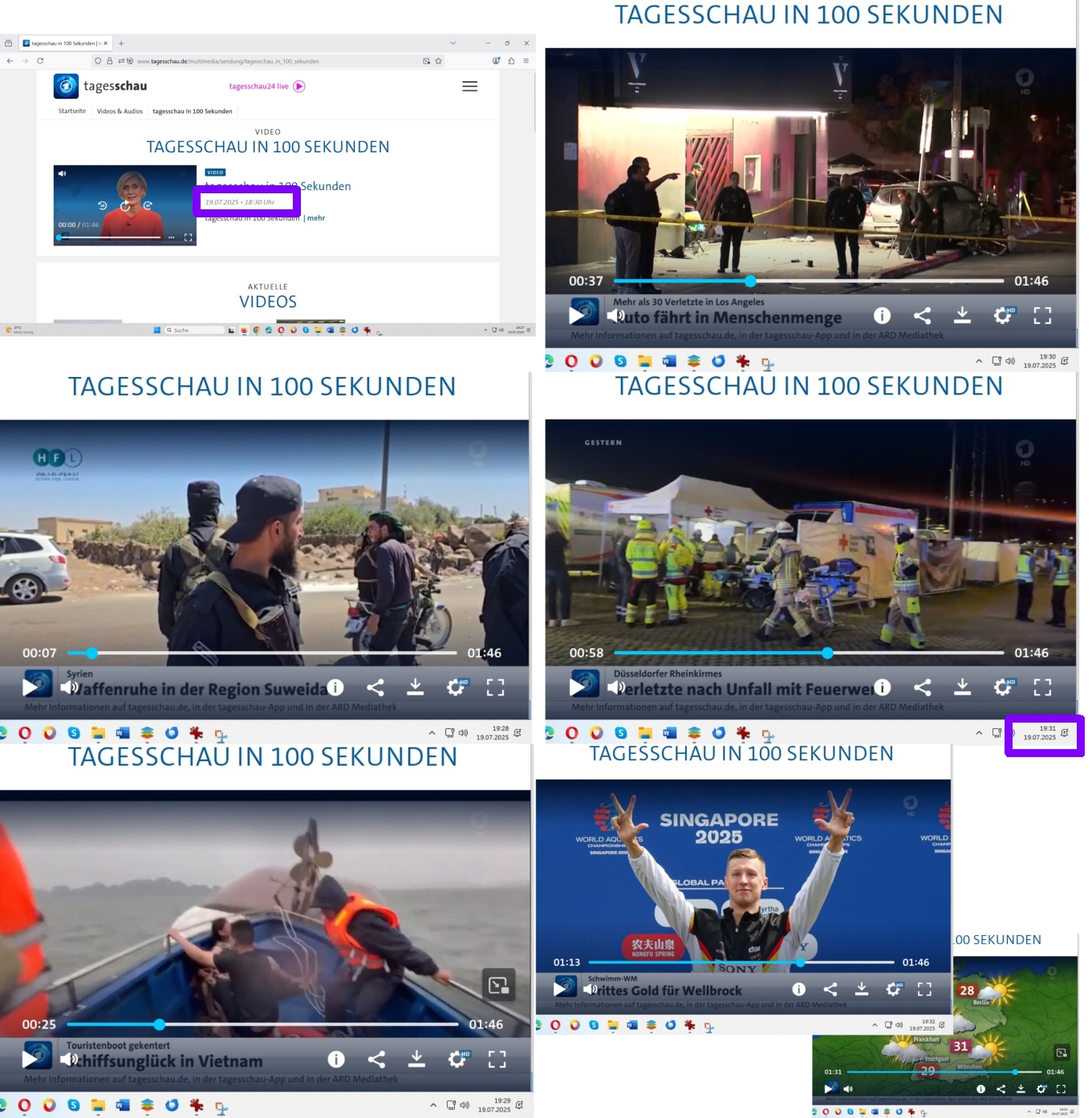Image resolution: width=1092 pixels, height=1118 pixels.
Task: Open quality settings gear on Vietnam video
Action: point(457,1059)
